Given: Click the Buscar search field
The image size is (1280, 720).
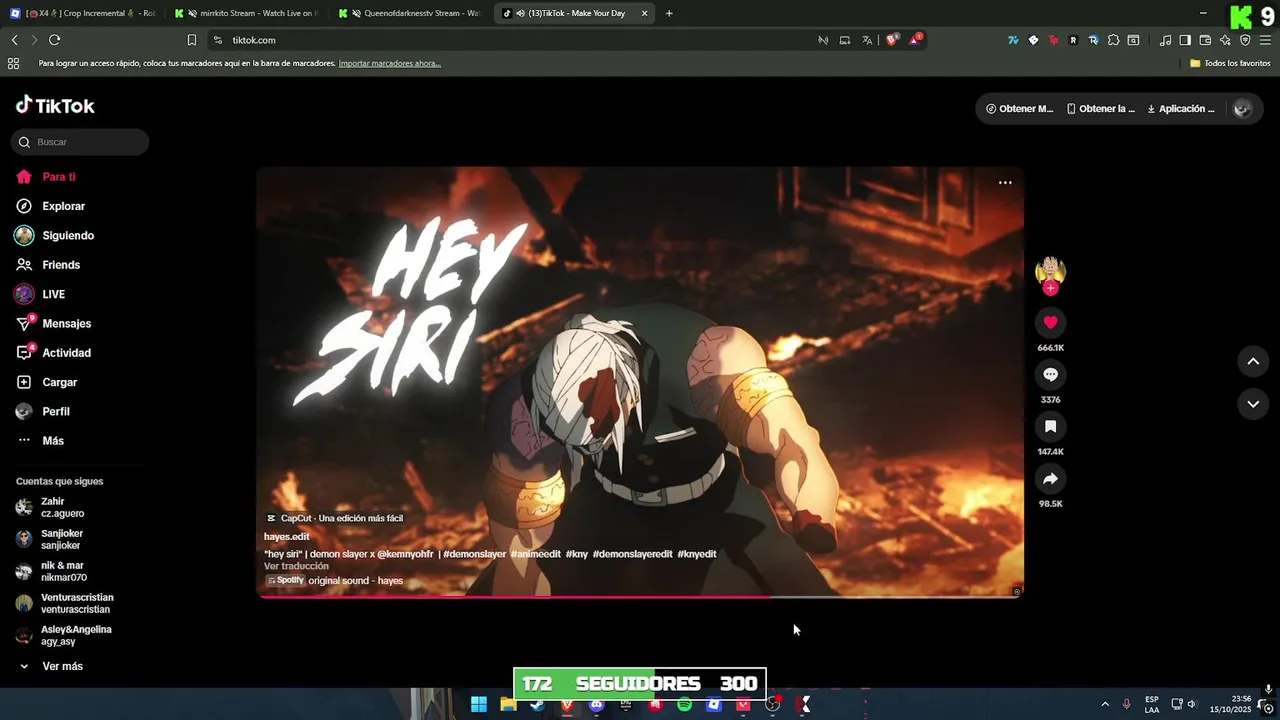Looking at the screenshot, I should coord(80,142).
